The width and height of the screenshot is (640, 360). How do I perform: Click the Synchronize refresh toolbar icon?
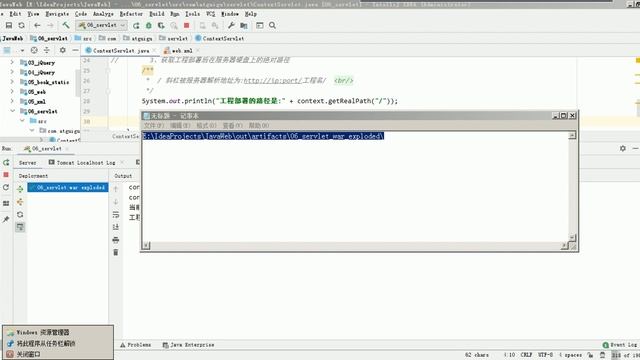tap(21, 25)
